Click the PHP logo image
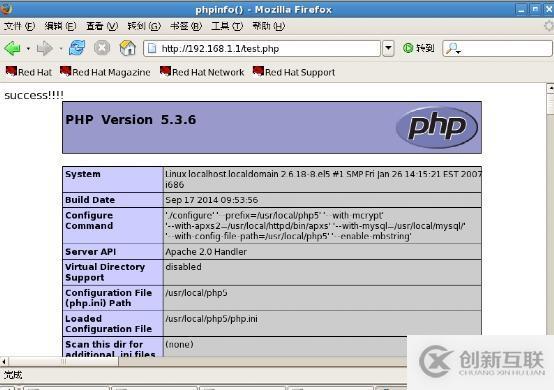Image resolution: width=554 pixels, height=390 pixels. [x=437, y=127]
